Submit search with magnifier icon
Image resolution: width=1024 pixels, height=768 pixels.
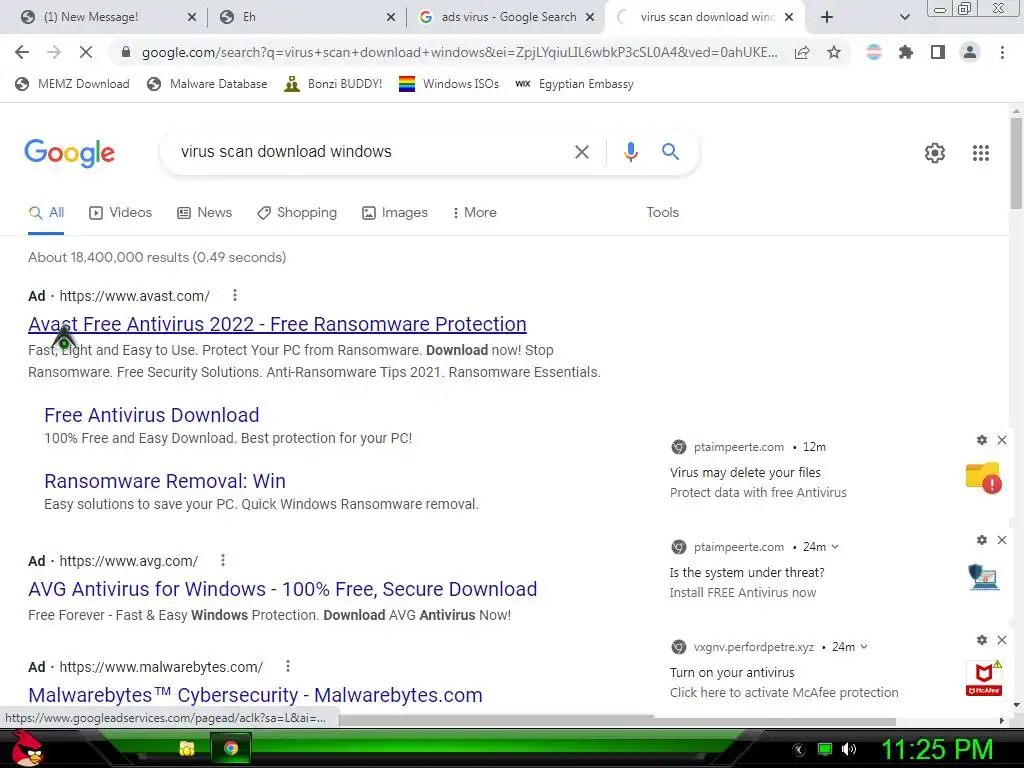point(670,152)
